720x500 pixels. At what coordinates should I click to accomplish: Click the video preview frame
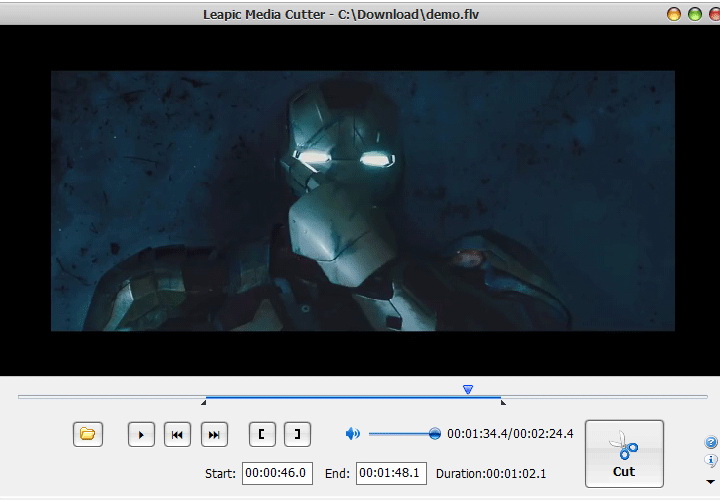pos(363,201)
